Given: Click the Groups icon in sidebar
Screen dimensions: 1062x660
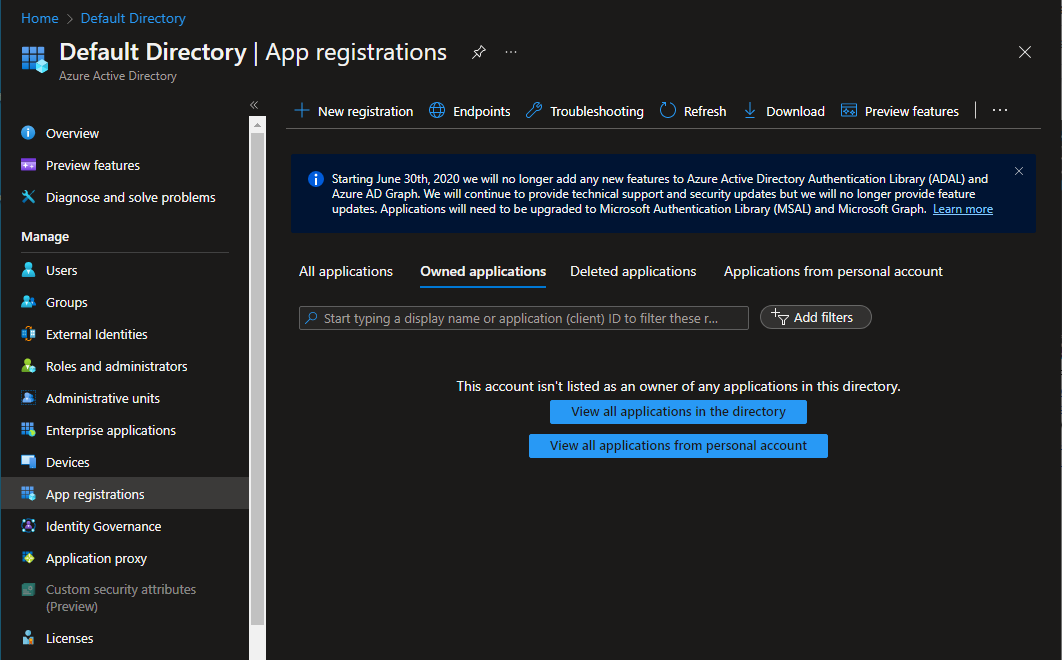Looking at the screenshot, I should 28,302.
